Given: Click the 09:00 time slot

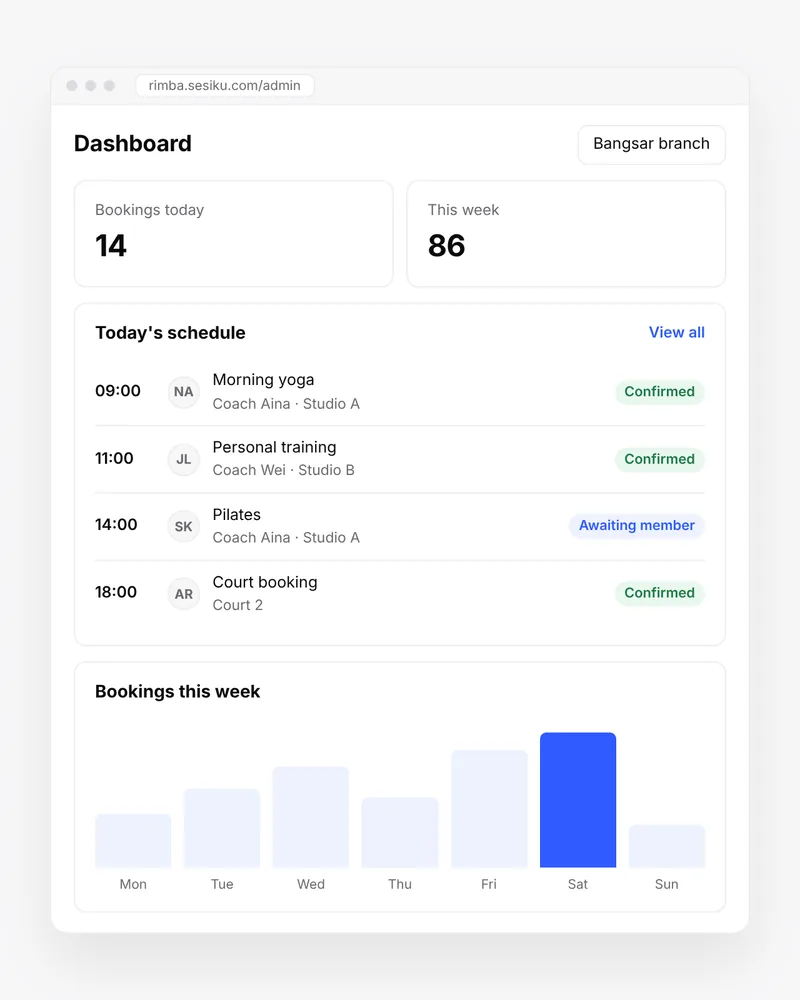Looking at the screenshot, I should click(x=118, y=391).
